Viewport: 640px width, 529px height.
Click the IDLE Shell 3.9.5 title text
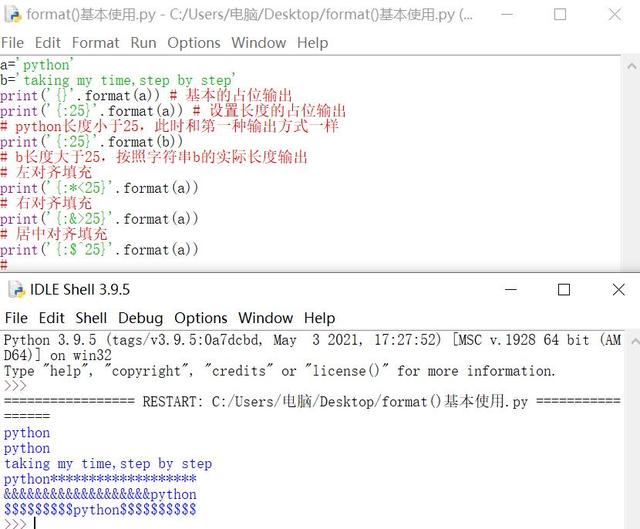click(x=80, y=290)
